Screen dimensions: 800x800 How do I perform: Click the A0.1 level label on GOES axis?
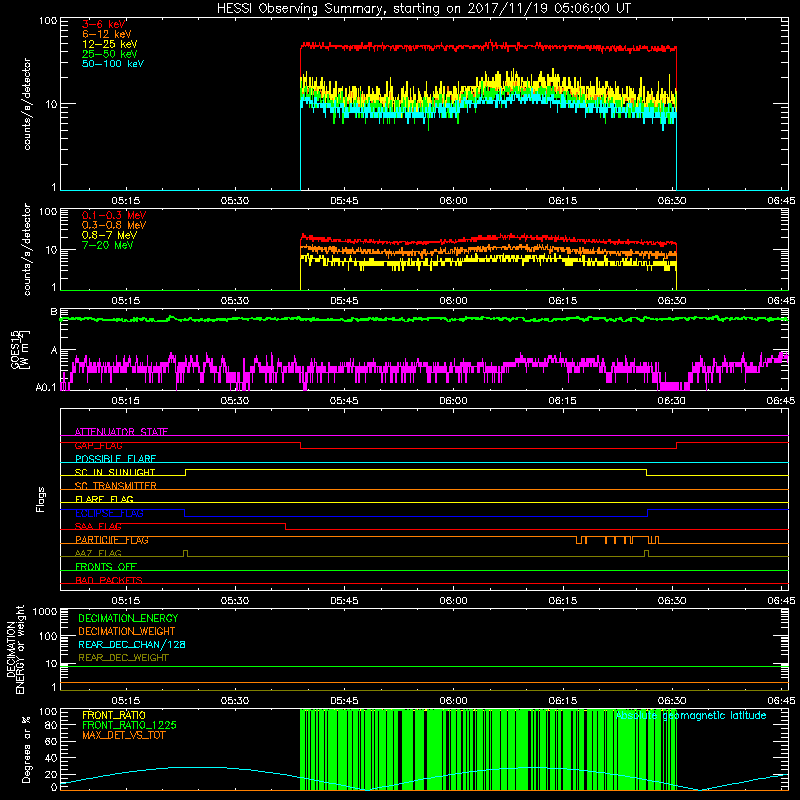(x=46, y=387)
